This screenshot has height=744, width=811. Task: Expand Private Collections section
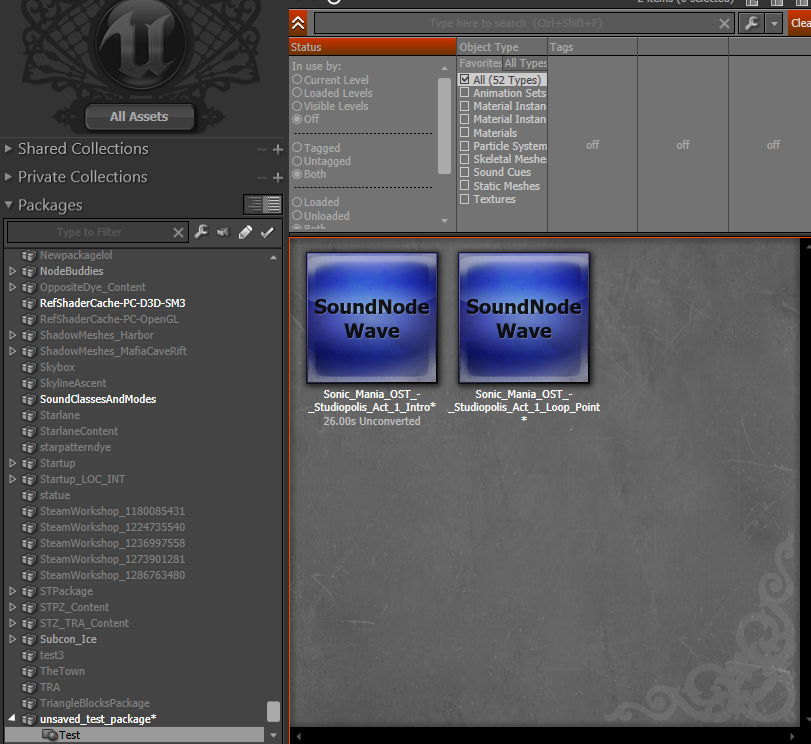point(8,177)
